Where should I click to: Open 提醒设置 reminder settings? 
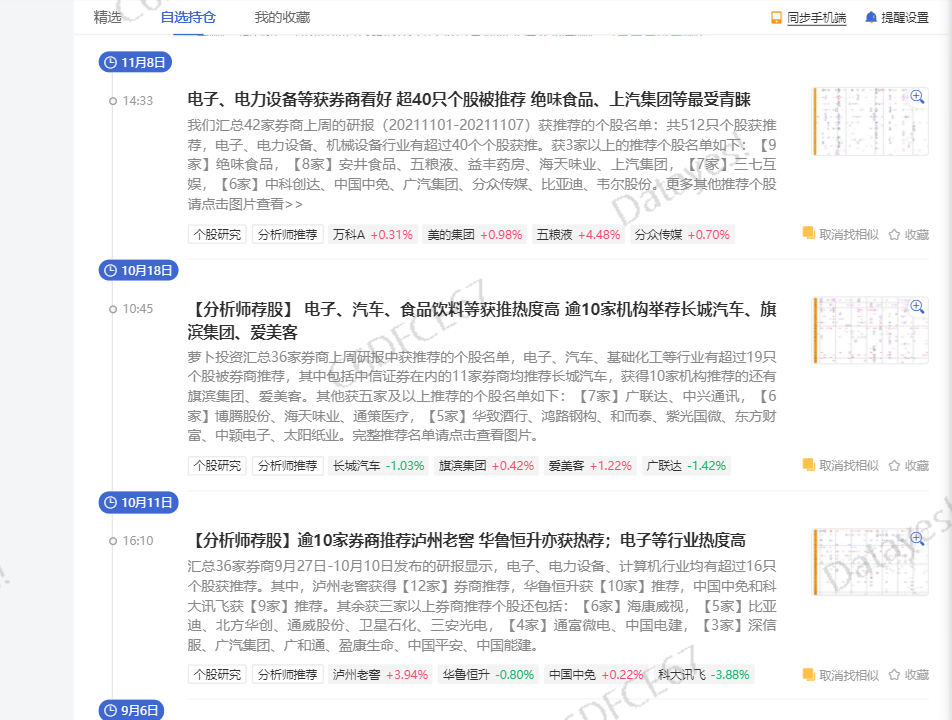tap(905, 18)
